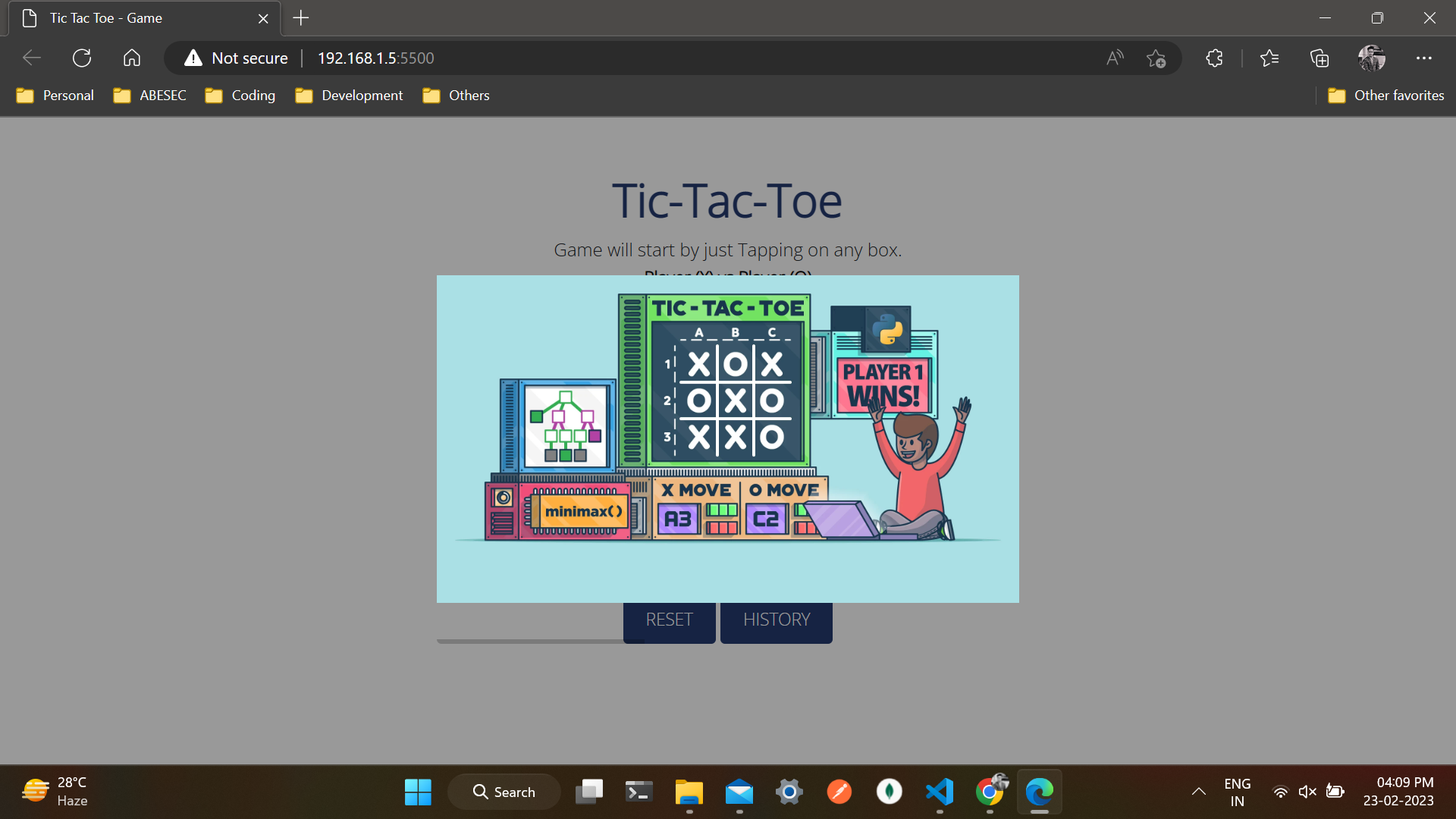The height and width of the screenshot is (819, 1456).
Task: Open the profile avatar icon
Action: [1371, 58]
